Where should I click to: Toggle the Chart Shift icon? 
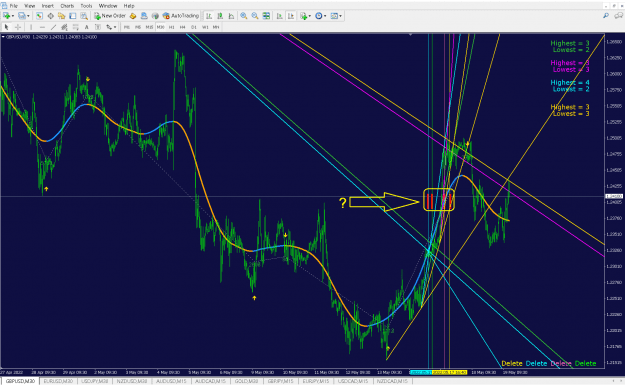point(291,16)
